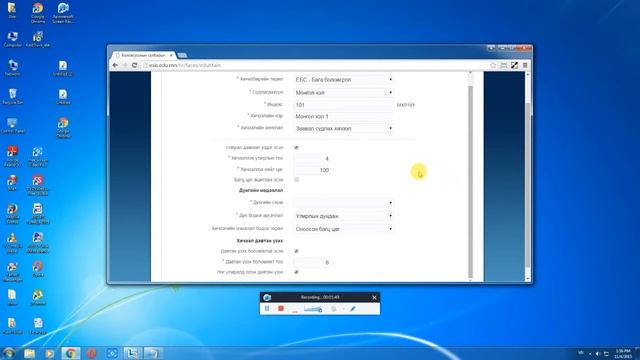The height and width of the screenshot is (360, 640).
Task: Click the 'Монгол хэл 1' name field
Action: (344, 116)
